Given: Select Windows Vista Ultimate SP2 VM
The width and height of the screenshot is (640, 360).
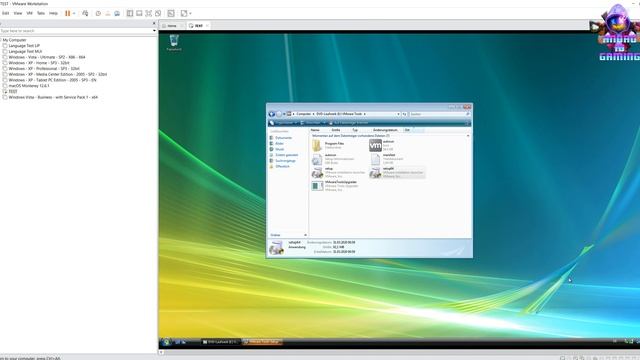Looking at the screenshot, I should pos(47,57).
